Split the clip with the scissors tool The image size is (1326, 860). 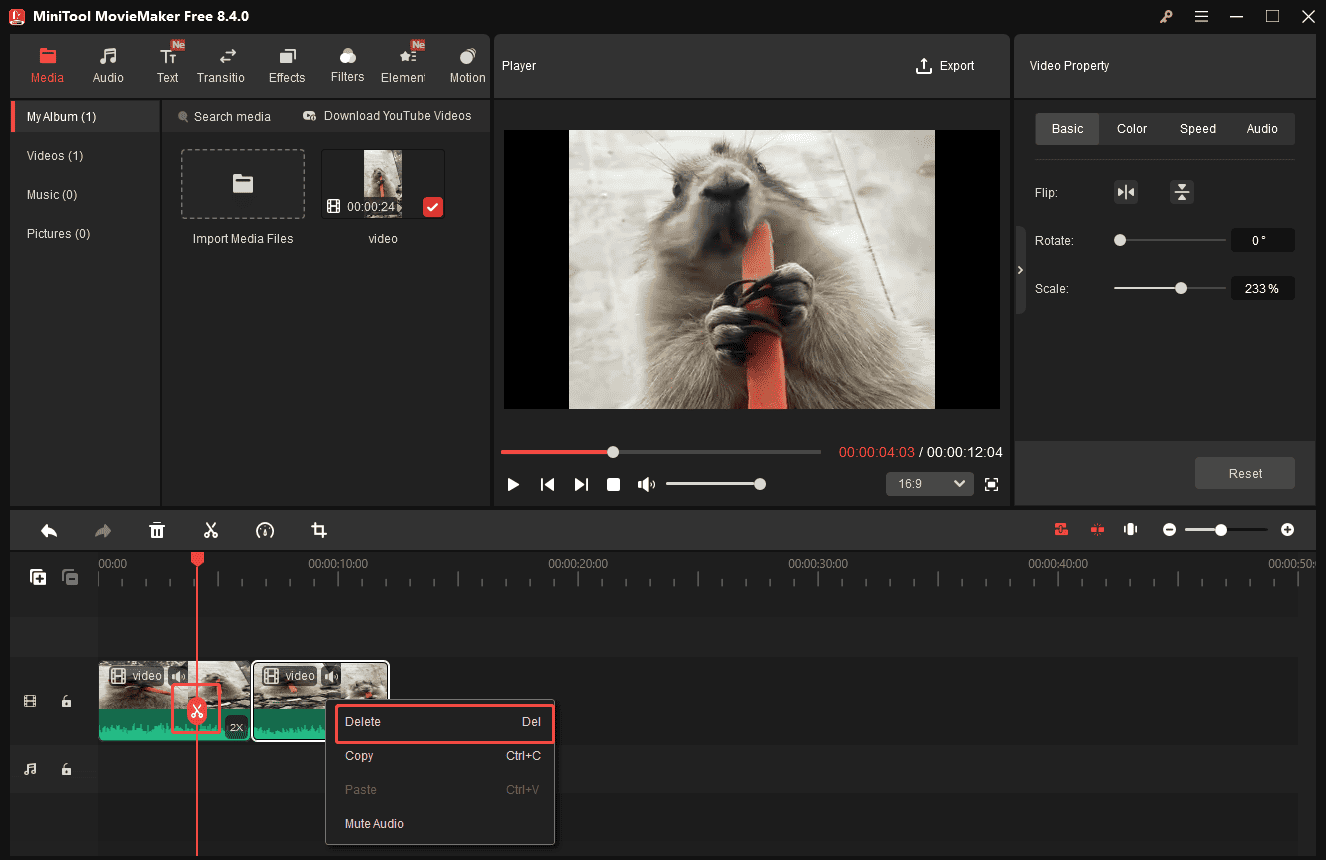211,529
